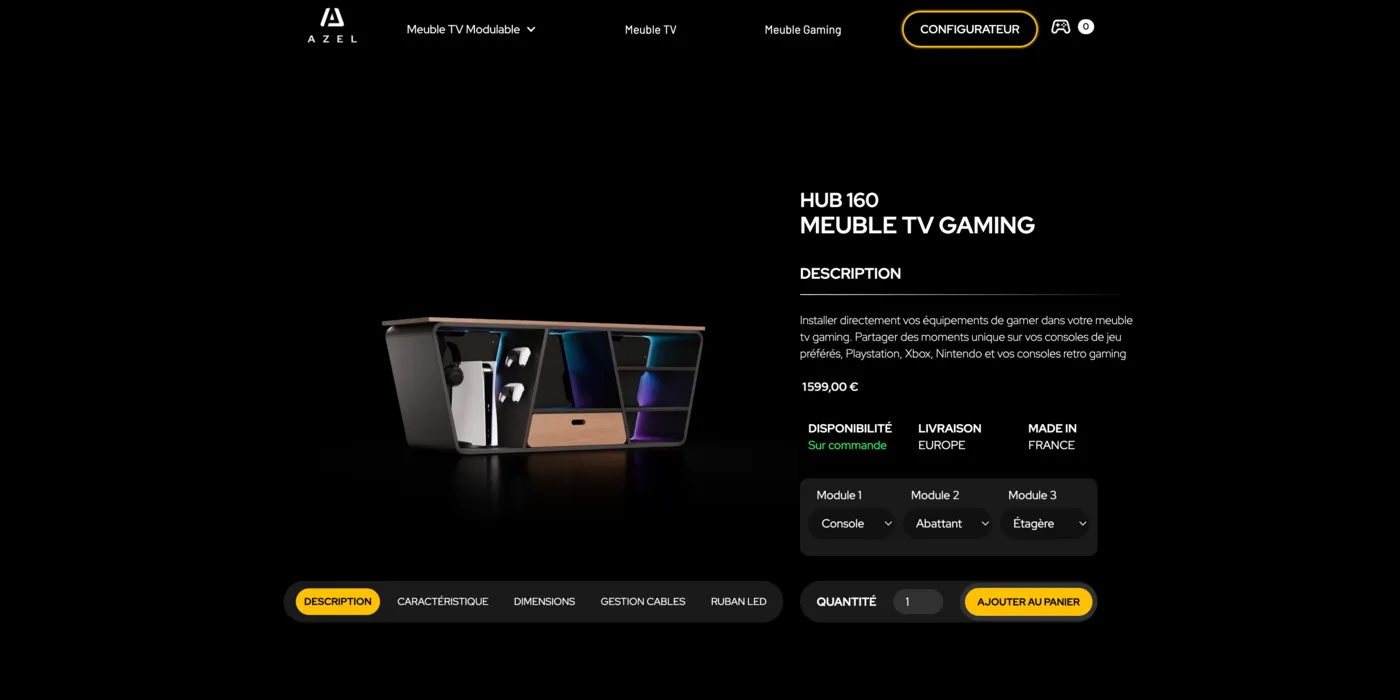Switch to the Caractéristique tab
Image resolution: width=1400 pixels, height=700 pixels.
click(443, 602)
